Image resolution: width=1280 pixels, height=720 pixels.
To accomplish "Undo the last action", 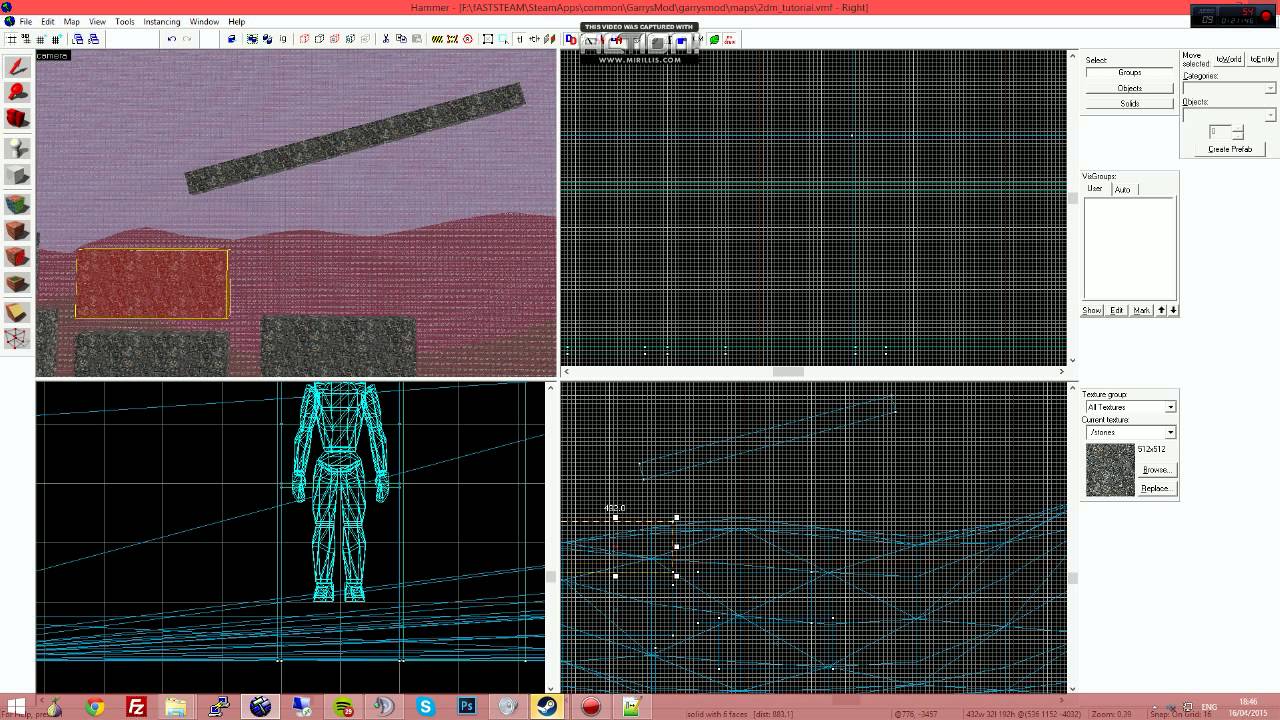I will click(x=172, y=39).
